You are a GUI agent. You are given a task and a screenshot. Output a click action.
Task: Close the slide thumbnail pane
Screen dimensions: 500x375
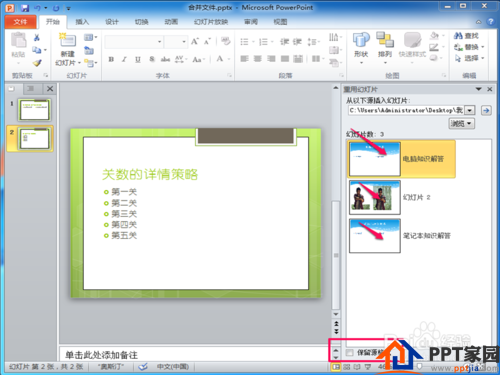click(x=50, y=89)
